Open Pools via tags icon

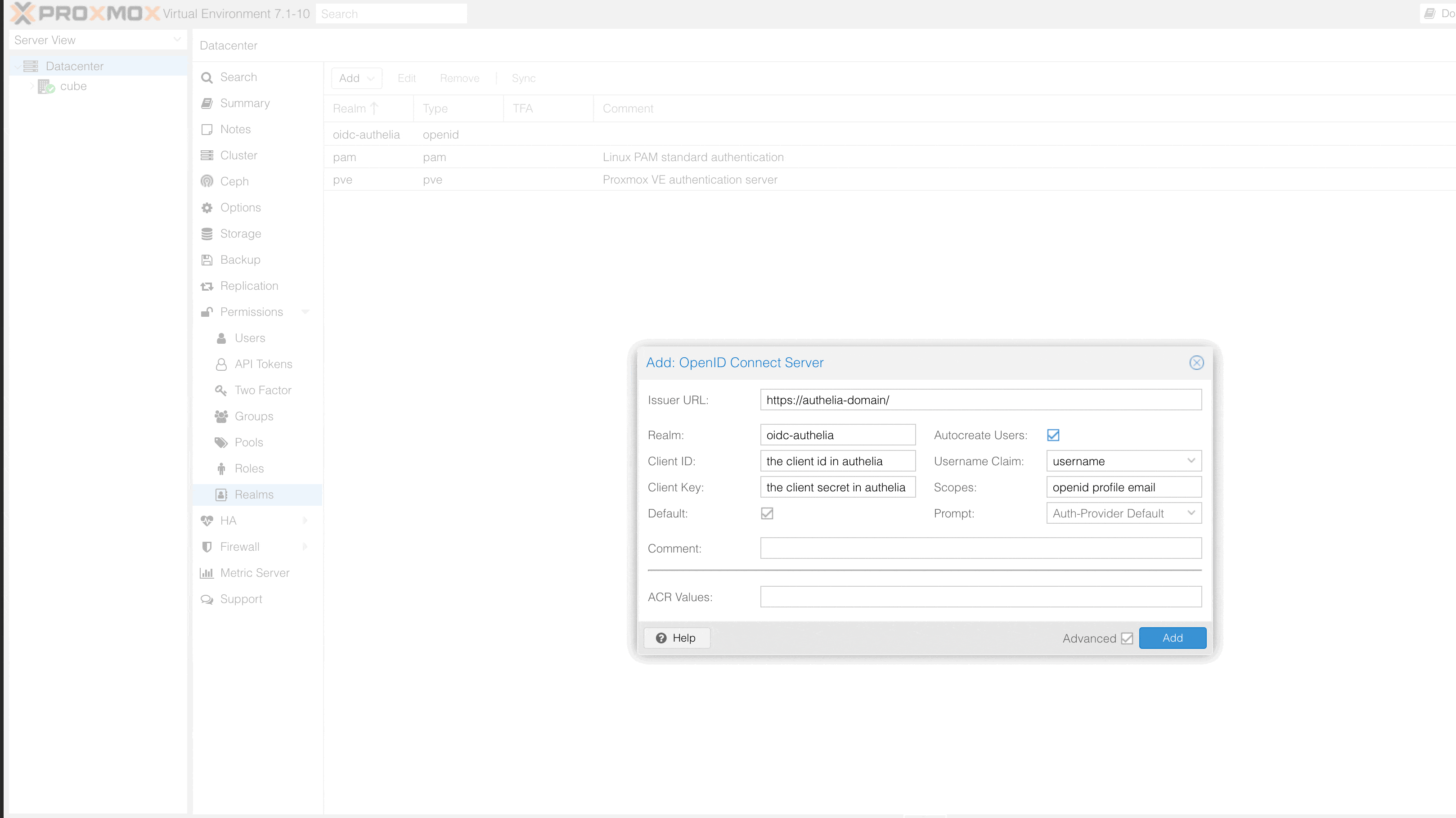tap(221, 443)
